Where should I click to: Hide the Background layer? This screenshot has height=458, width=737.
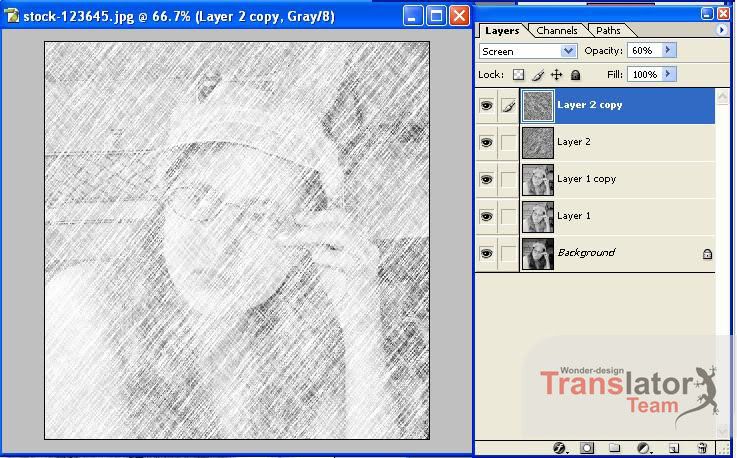coord(486,253)
